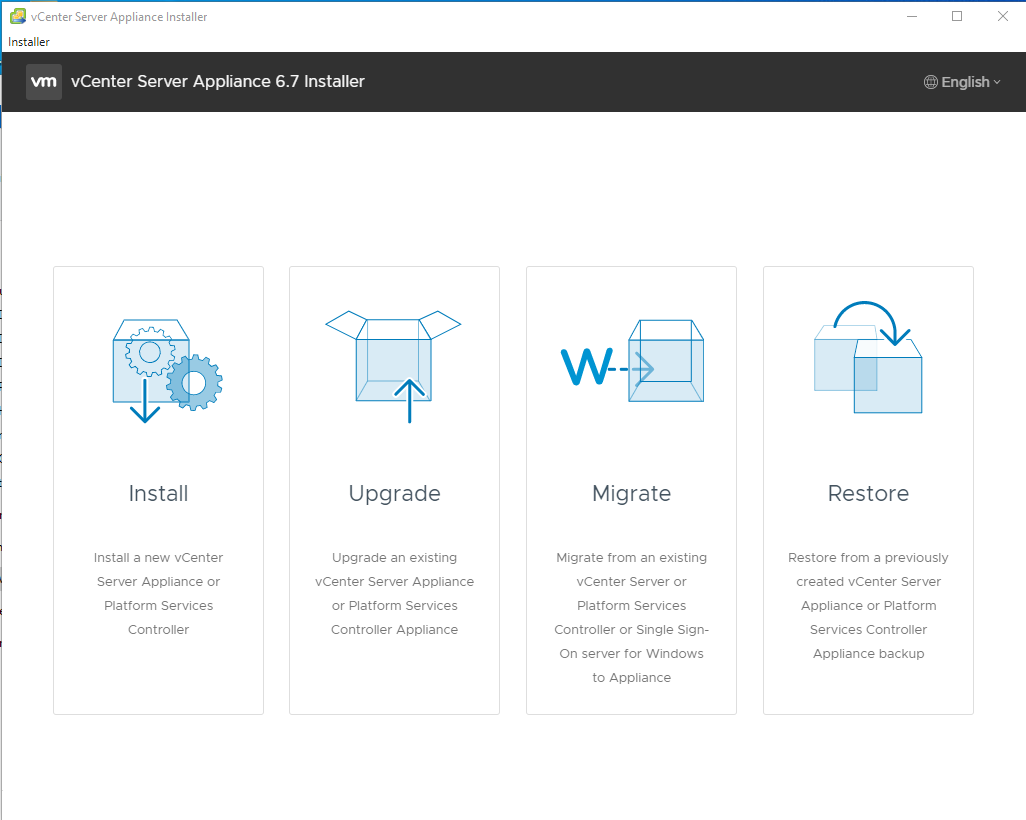Select the Restore heading
Viewport: 1026px width, 820px height.
click(x=868, y=493)
